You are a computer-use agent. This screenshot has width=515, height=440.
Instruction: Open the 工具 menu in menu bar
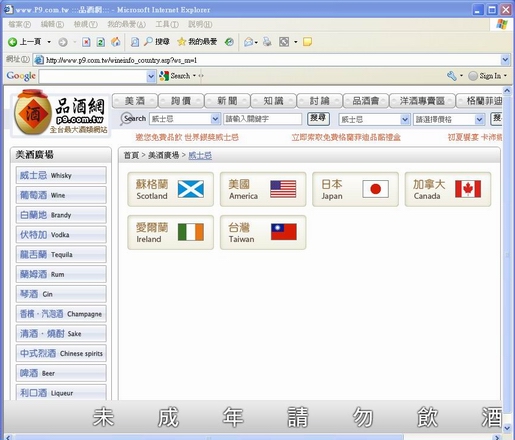coord(167,24)
